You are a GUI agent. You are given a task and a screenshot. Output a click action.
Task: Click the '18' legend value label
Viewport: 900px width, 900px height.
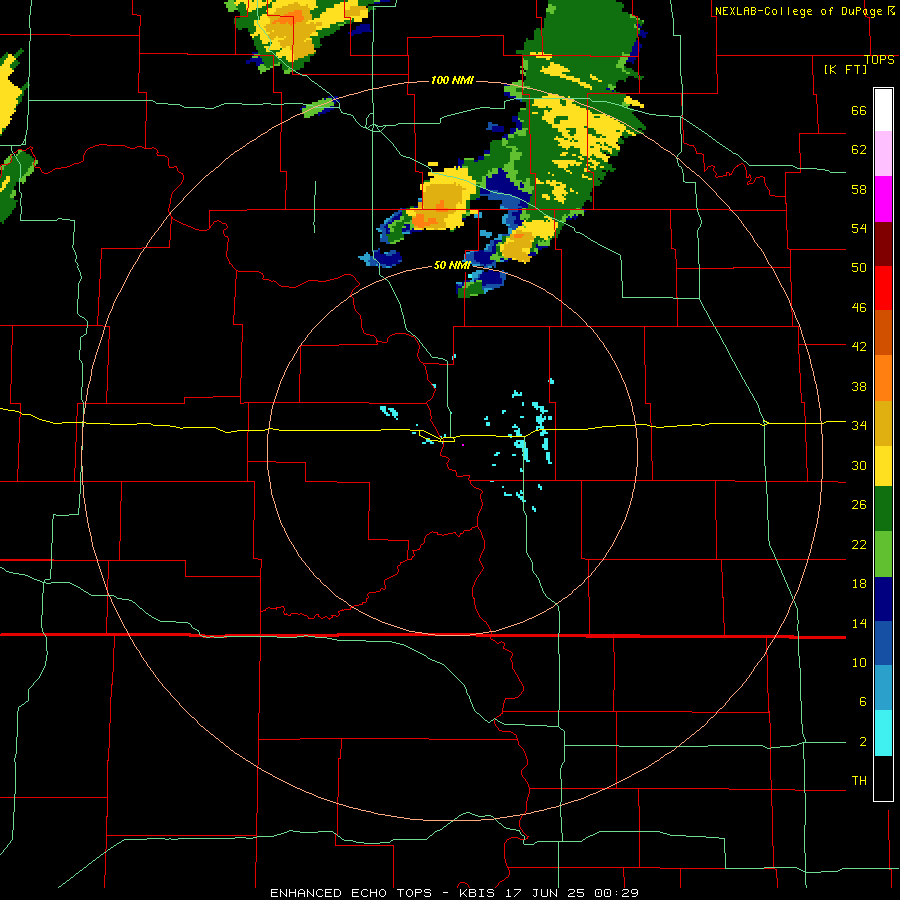point(859,583)
